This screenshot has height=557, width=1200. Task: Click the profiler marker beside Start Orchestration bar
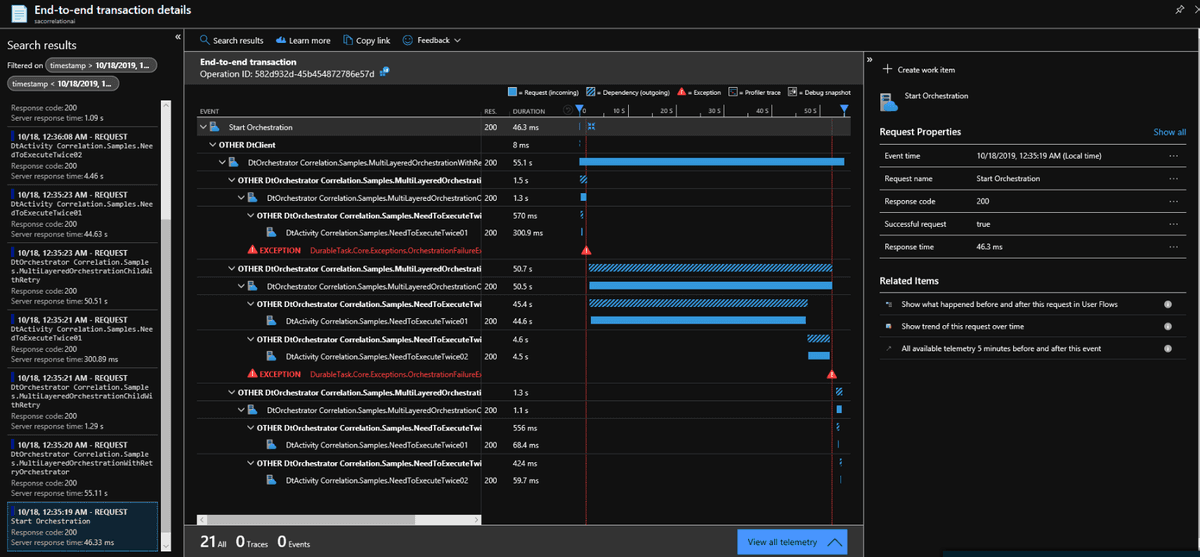coord(592,127)
